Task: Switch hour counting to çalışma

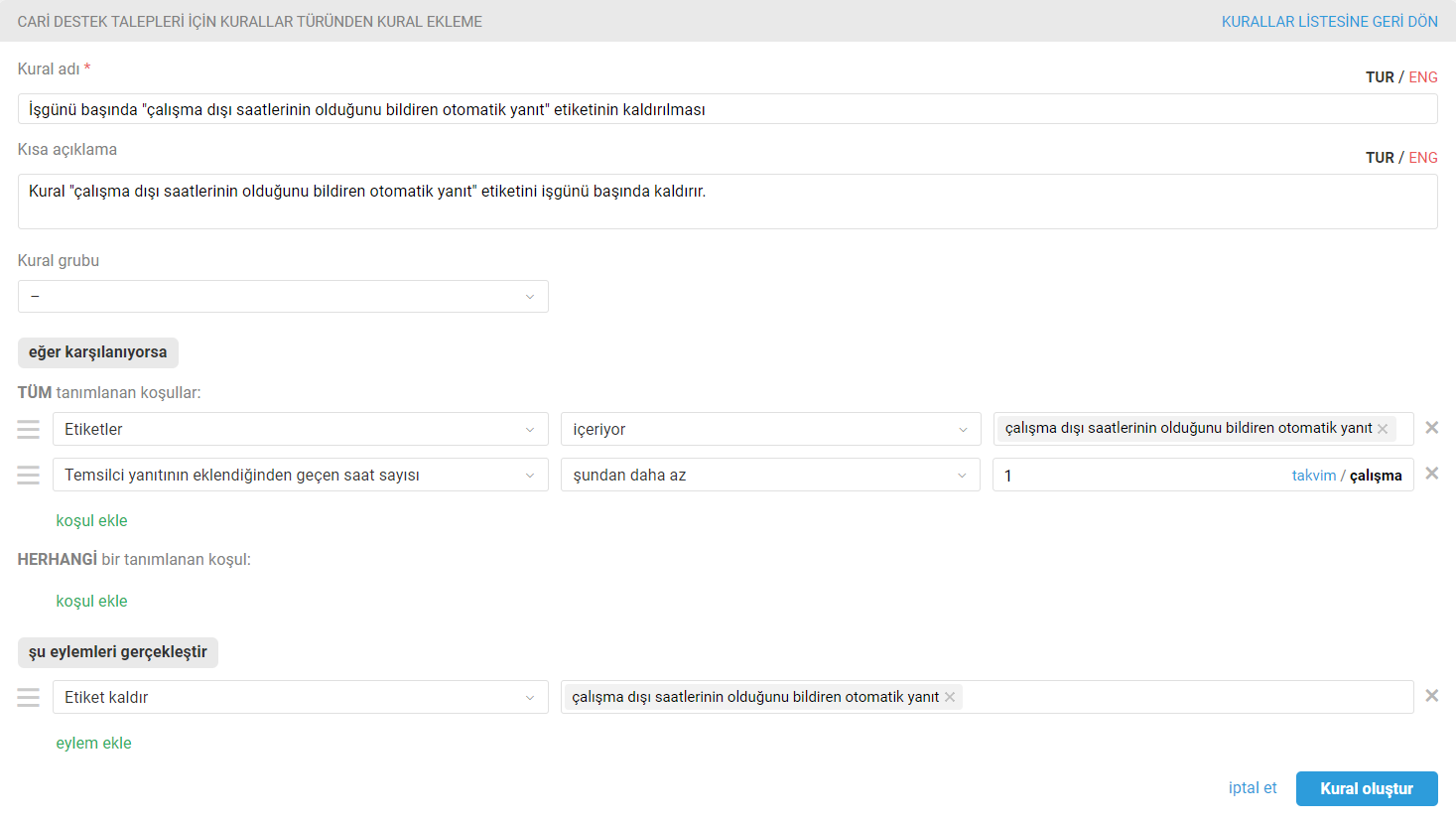Action: [1376, 476]
